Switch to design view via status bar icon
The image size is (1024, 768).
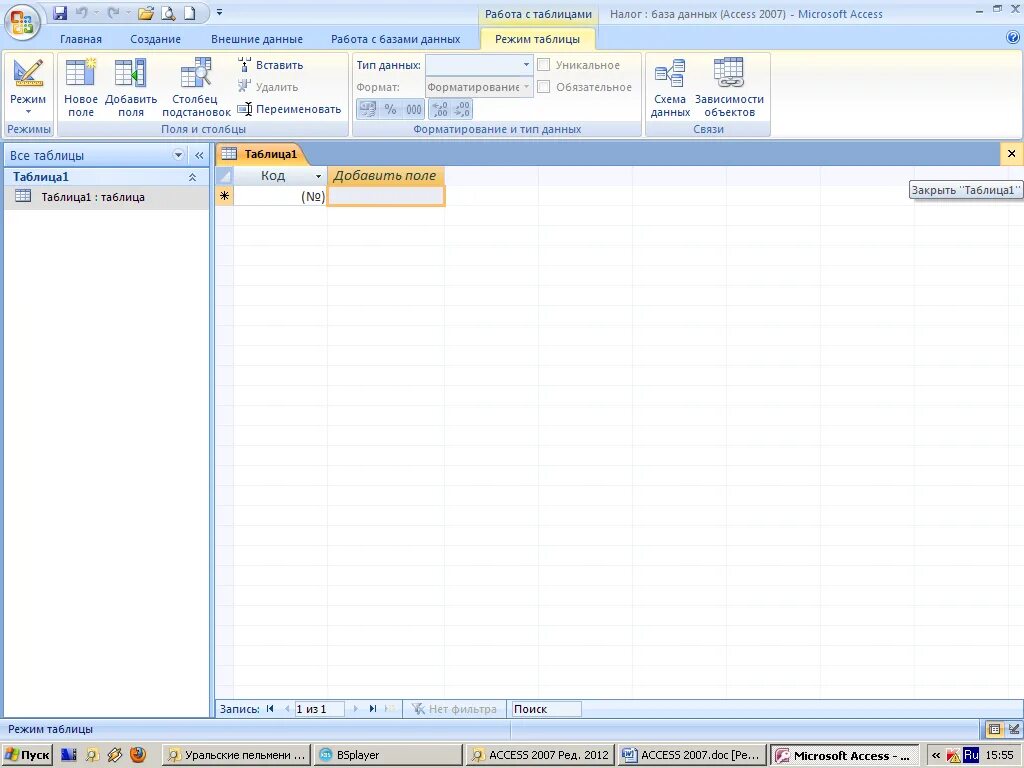tap(1014, 729)
